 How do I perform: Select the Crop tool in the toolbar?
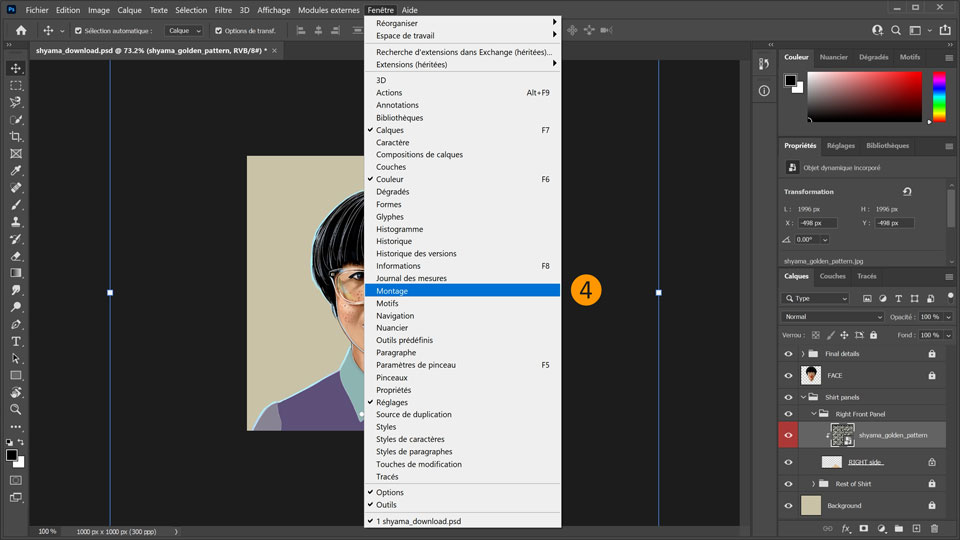16,136
